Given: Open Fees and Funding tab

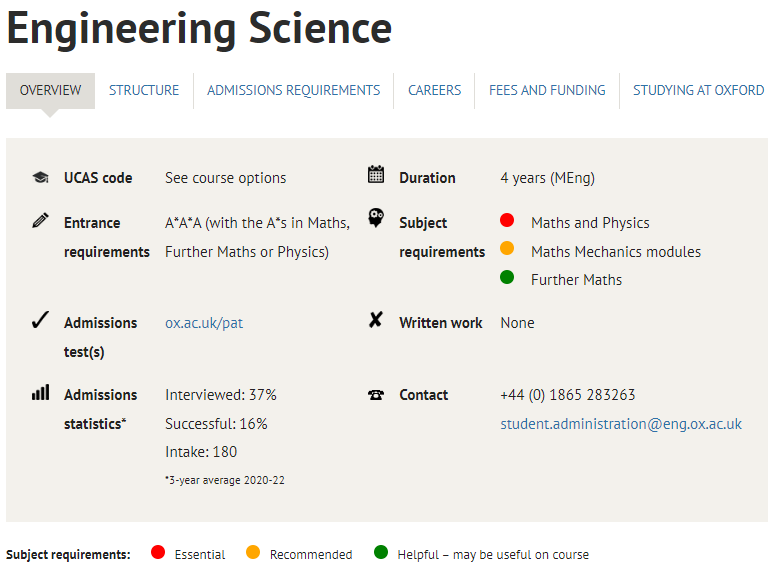Looking at the screenshot, I should 547,91.
